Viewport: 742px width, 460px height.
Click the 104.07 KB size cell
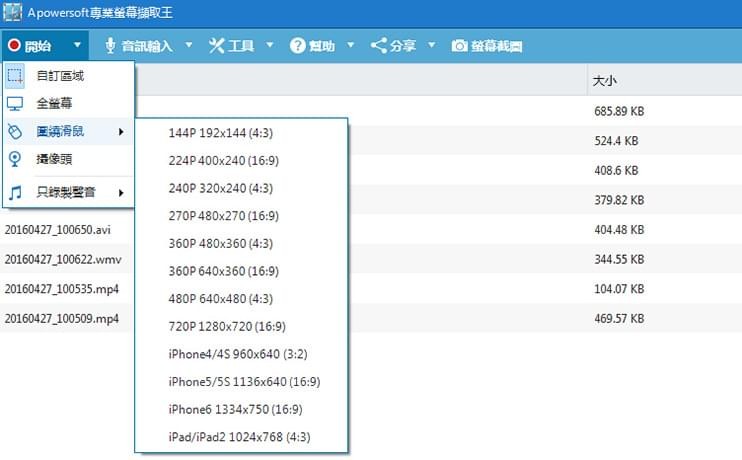(619, 289)
